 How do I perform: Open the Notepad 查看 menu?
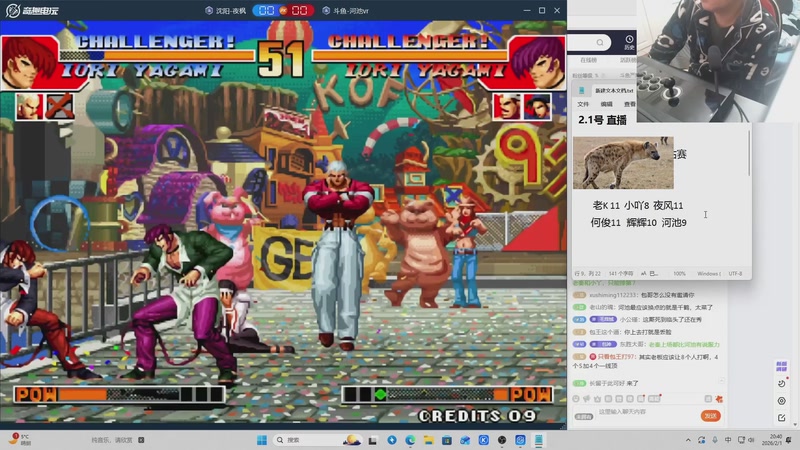pyautogui.click(x=630, y=104)
